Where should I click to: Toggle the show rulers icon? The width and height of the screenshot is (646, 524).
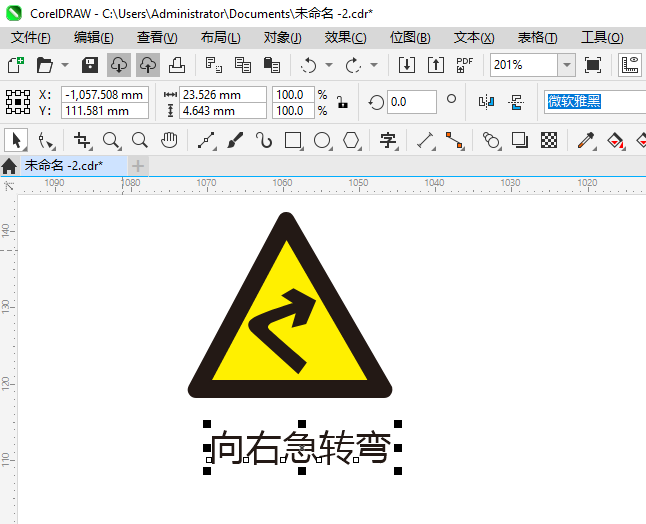click(x=630, y=65)
